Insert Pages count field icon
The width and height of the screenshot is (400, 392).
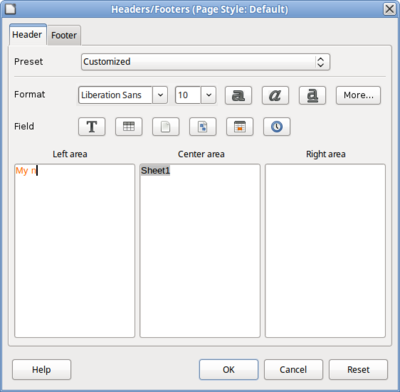[x=203, y=127]
